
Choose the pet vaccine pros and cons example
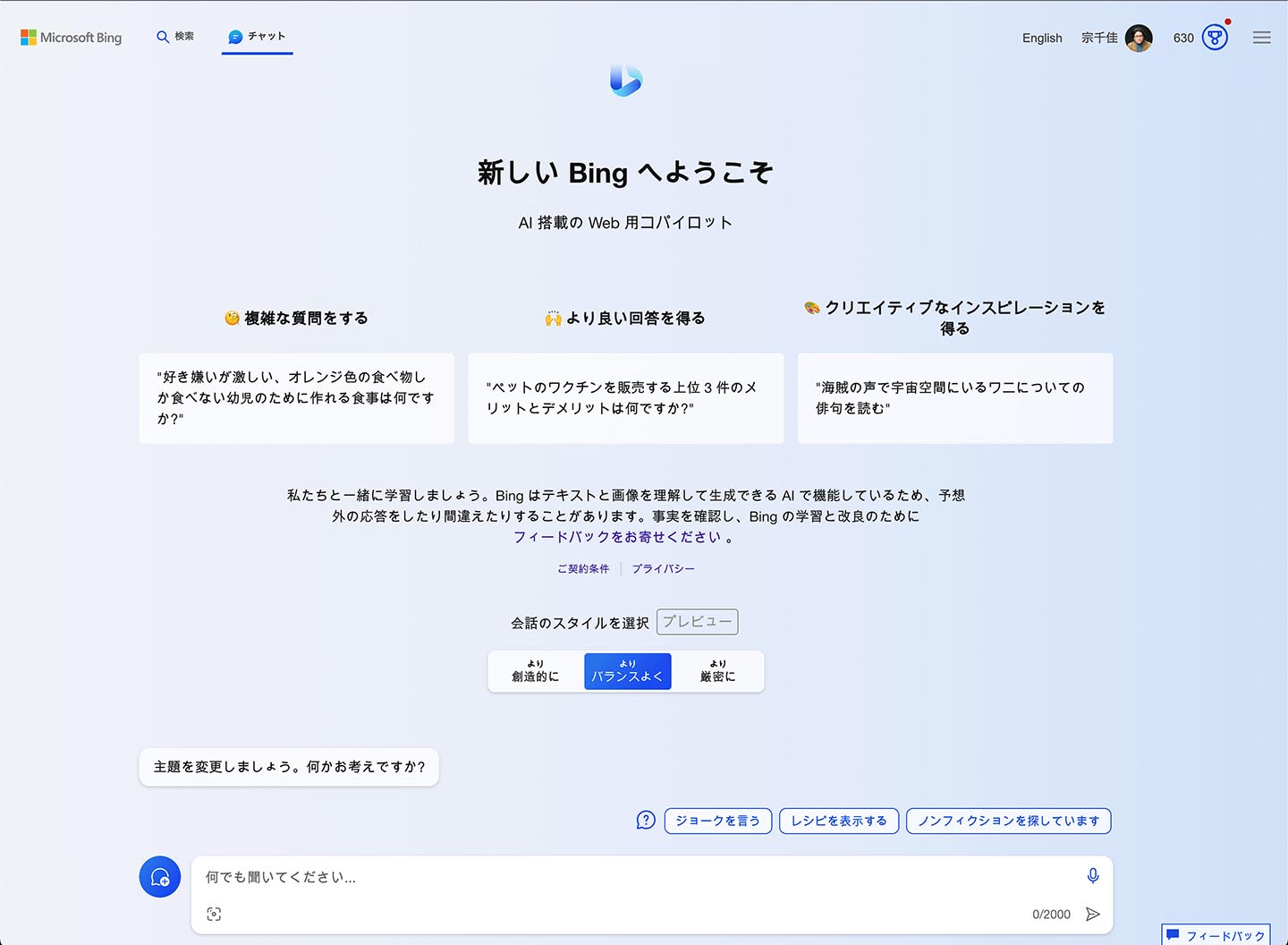click(x=626, y=398)
